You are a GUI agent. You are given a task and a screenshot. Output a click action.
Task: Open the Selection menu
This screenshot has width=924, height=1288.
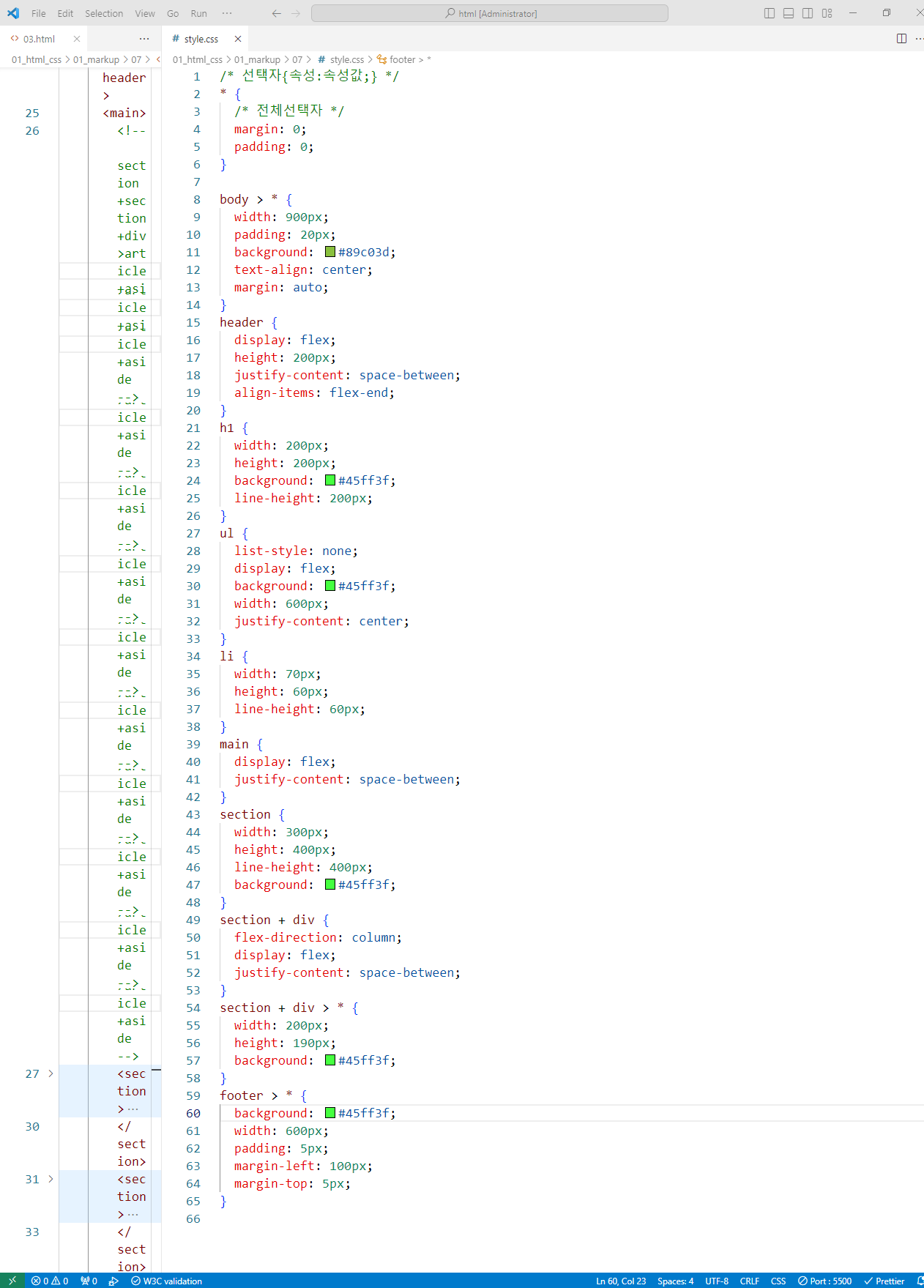pos(104,13)
